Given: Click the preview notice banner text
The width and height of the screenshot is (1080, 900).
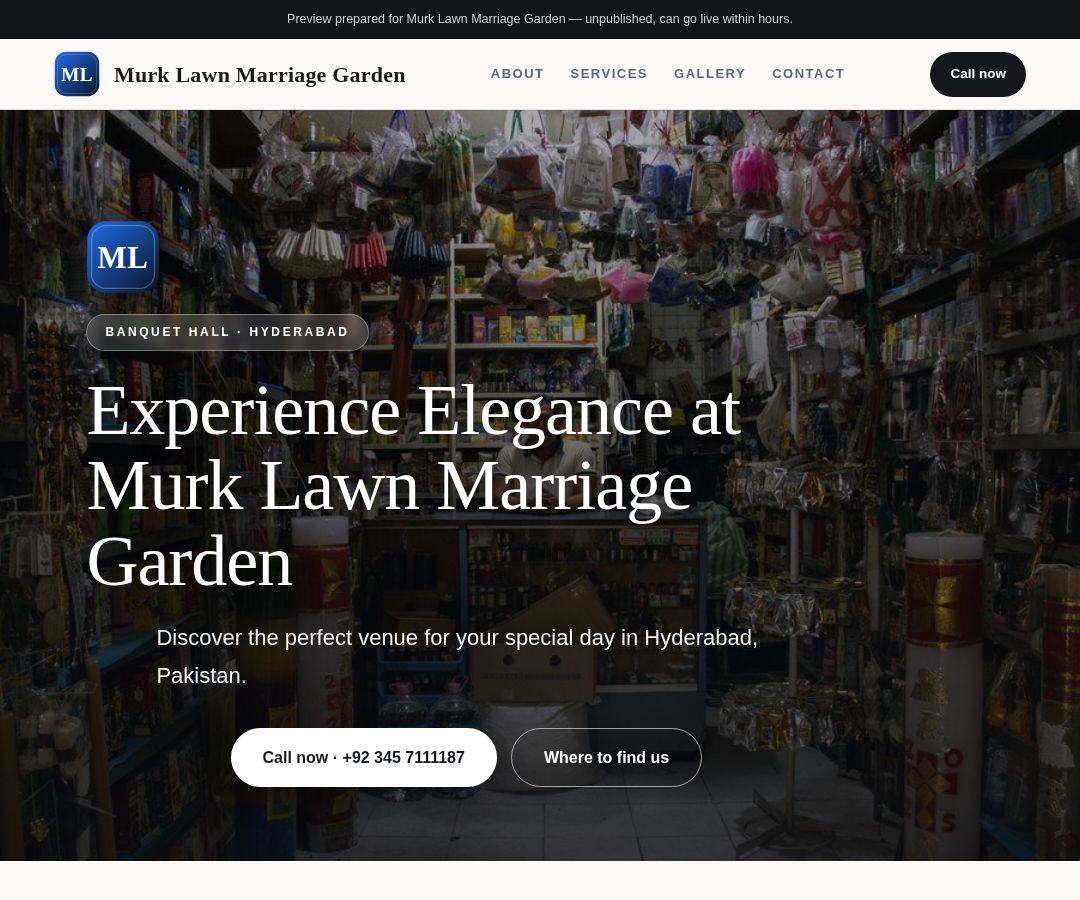Looking at the screenshot, I should tap(540, 19).
